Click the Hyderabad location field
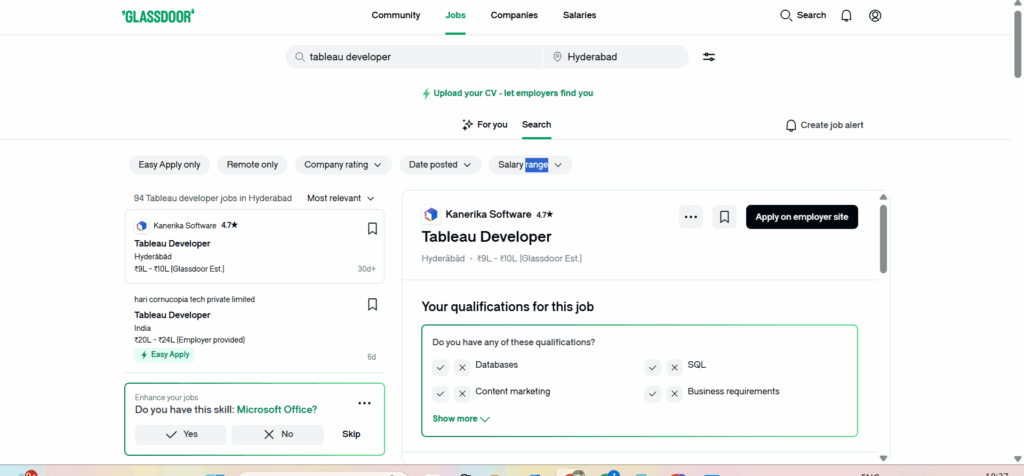 [616, 57]
